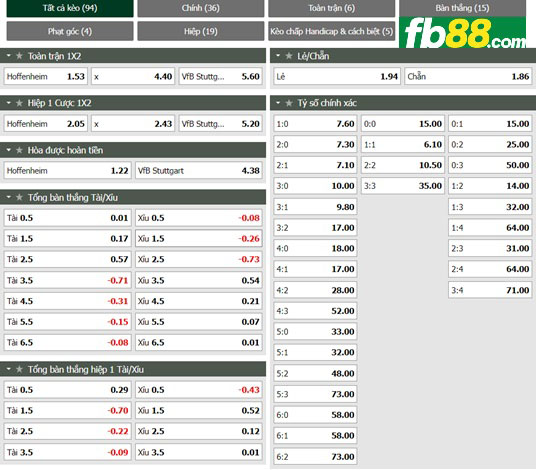
Task: Star the Hiệp 1 Cược 1X2 market
Action: [x=19, y=103]
